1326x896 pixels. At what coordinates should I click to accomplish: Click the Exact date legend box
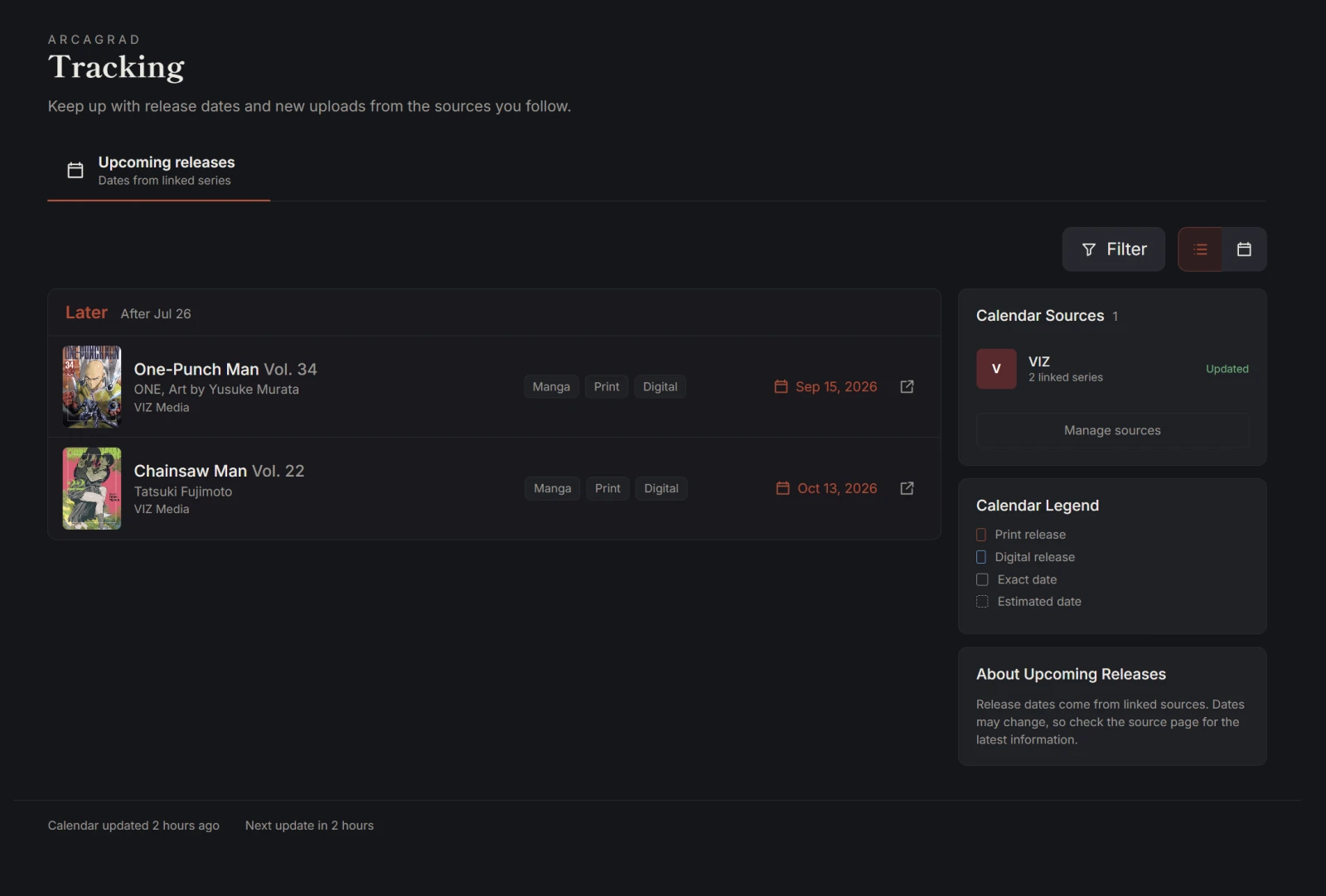point(982,579)
